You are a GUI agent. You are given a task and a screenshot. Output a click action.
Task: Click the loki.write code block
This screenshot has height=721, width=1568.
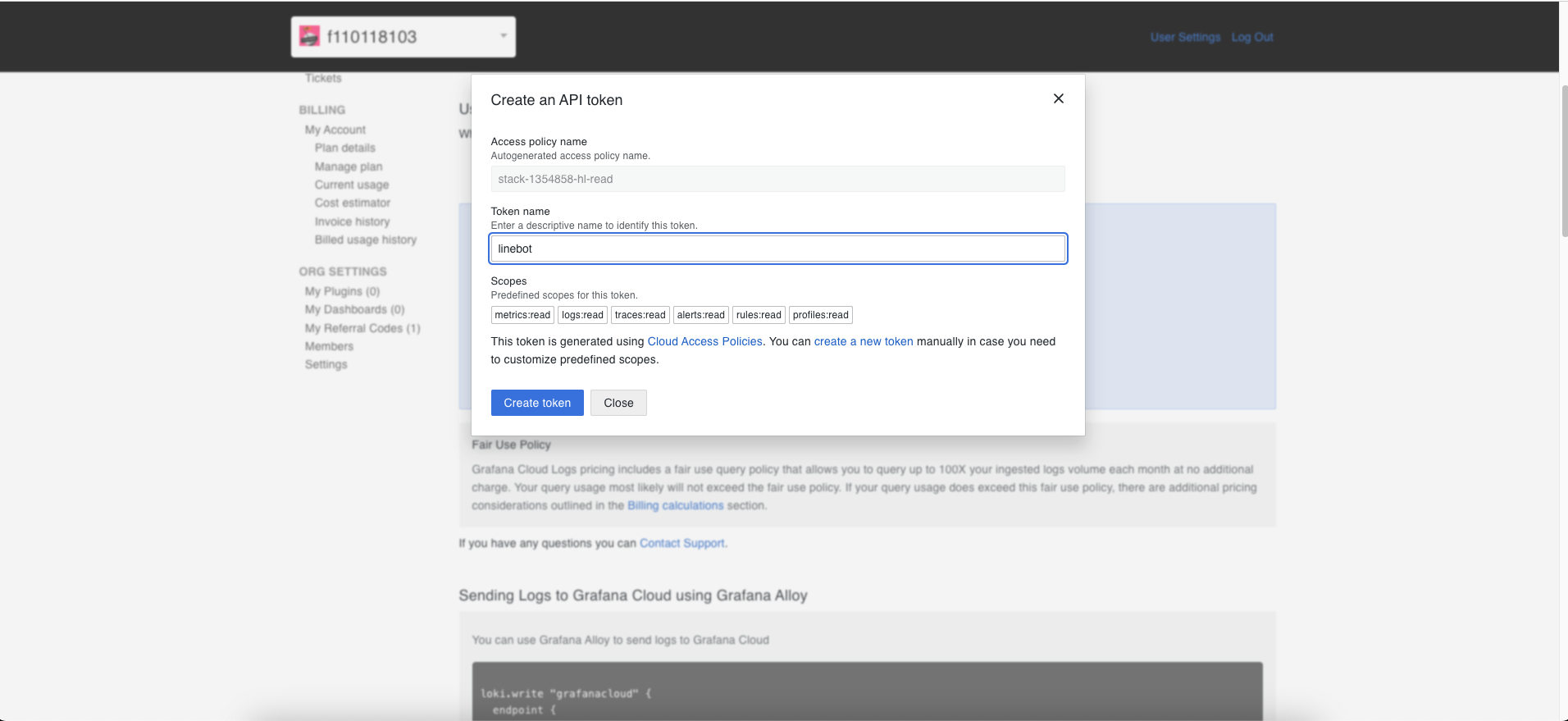coord(867,691)
